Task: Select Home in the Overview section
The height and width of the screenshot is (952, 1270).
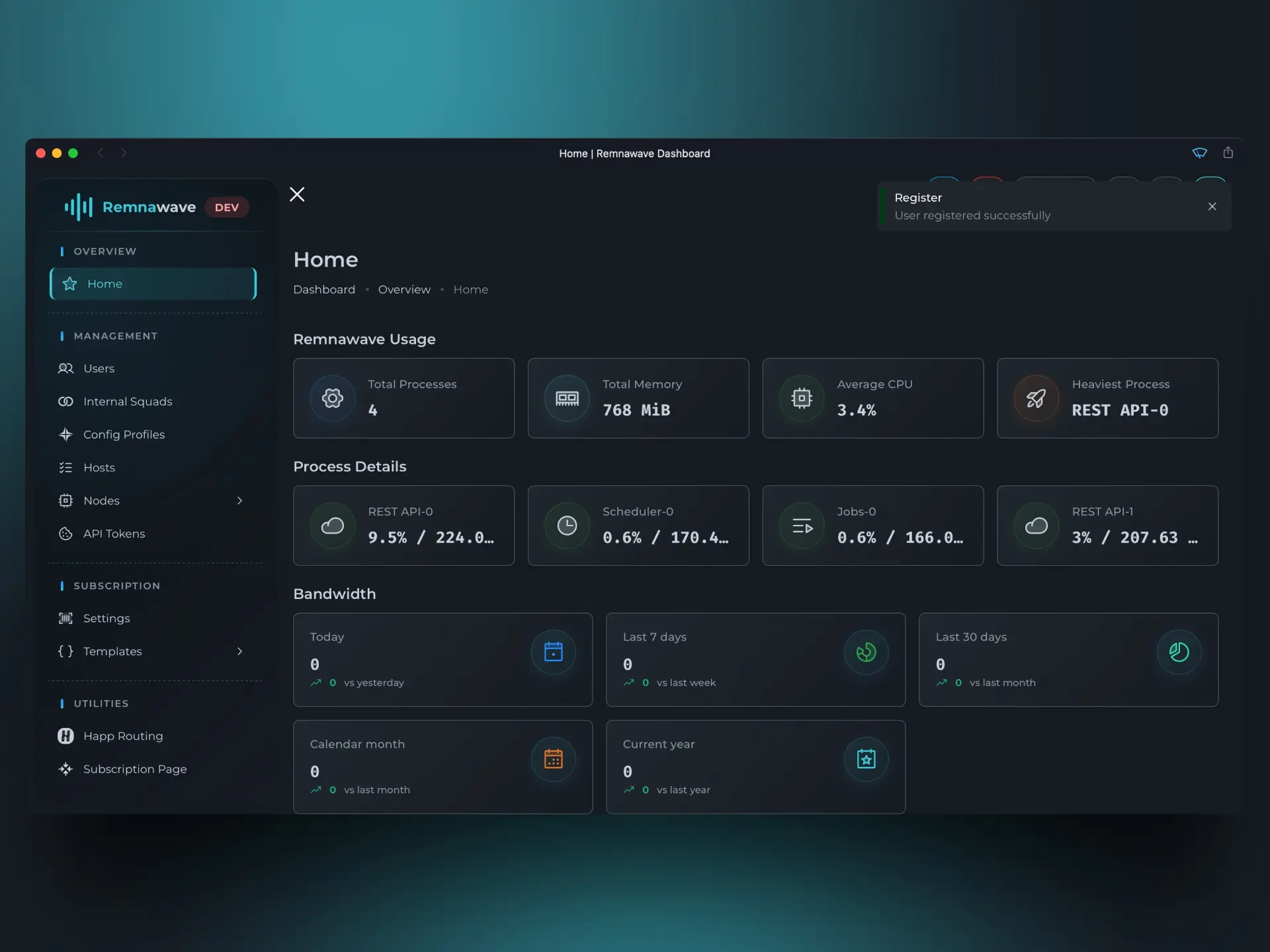Action: click(x=105, y=284)
